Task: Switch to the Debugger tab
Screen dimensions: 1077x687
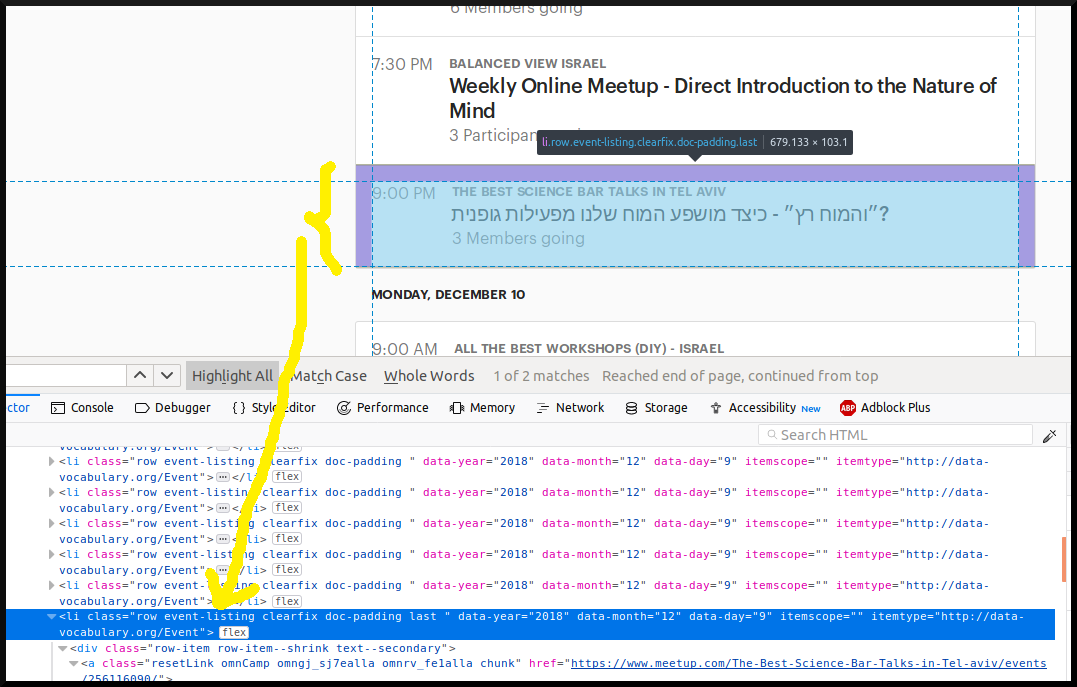Action: [172, 407]
